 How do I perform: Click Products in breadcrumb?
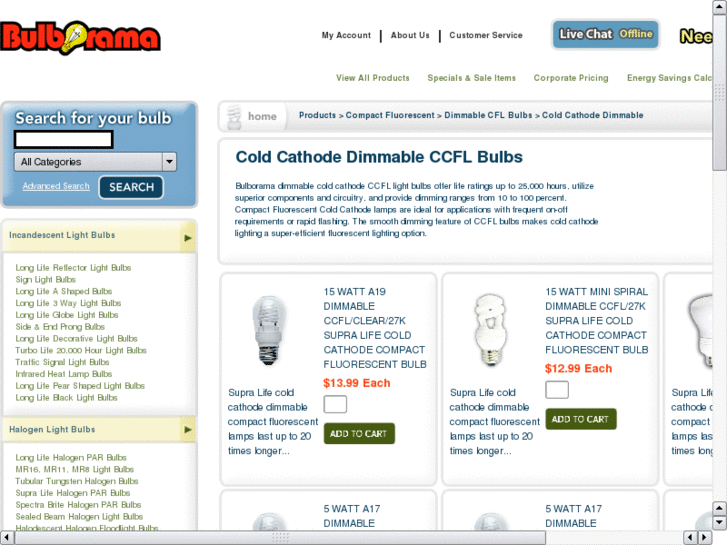coord(317,115)
